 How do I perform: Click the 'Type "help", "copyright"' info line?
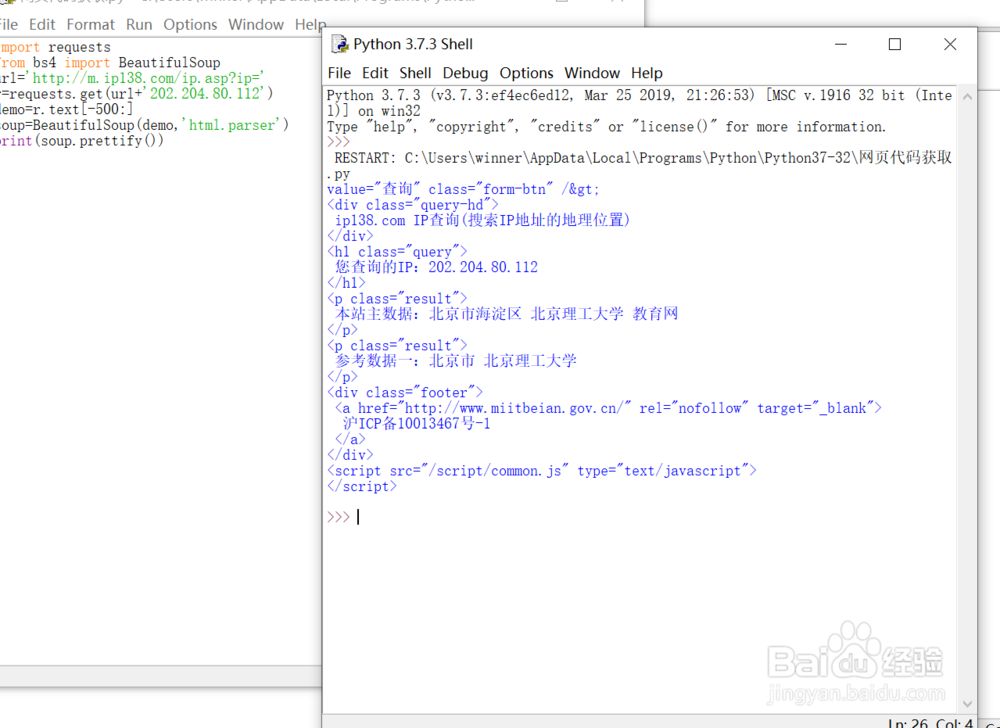(607, 127)
